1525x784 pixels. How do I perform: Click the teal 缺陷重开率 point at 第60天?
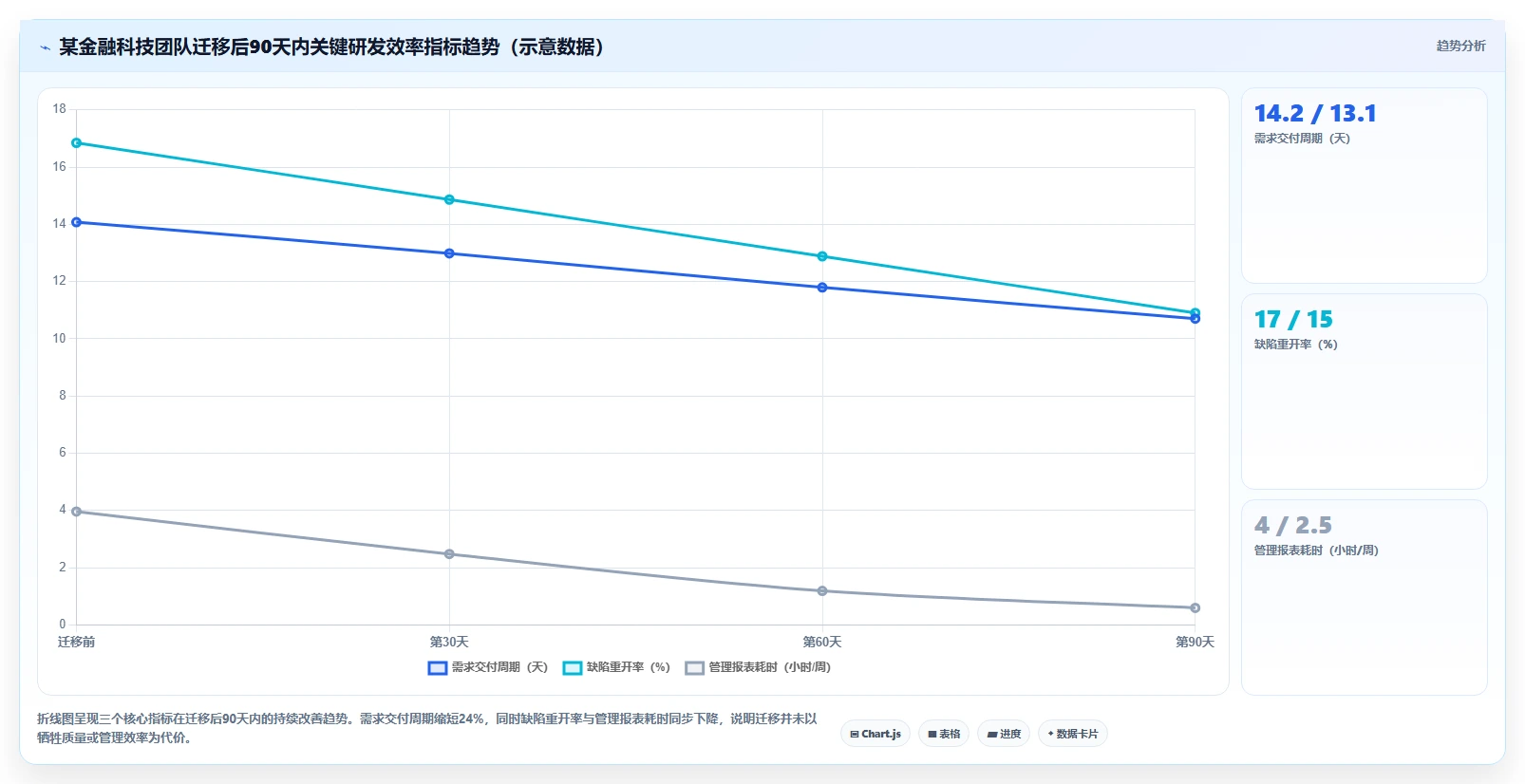tap(822, 257)
